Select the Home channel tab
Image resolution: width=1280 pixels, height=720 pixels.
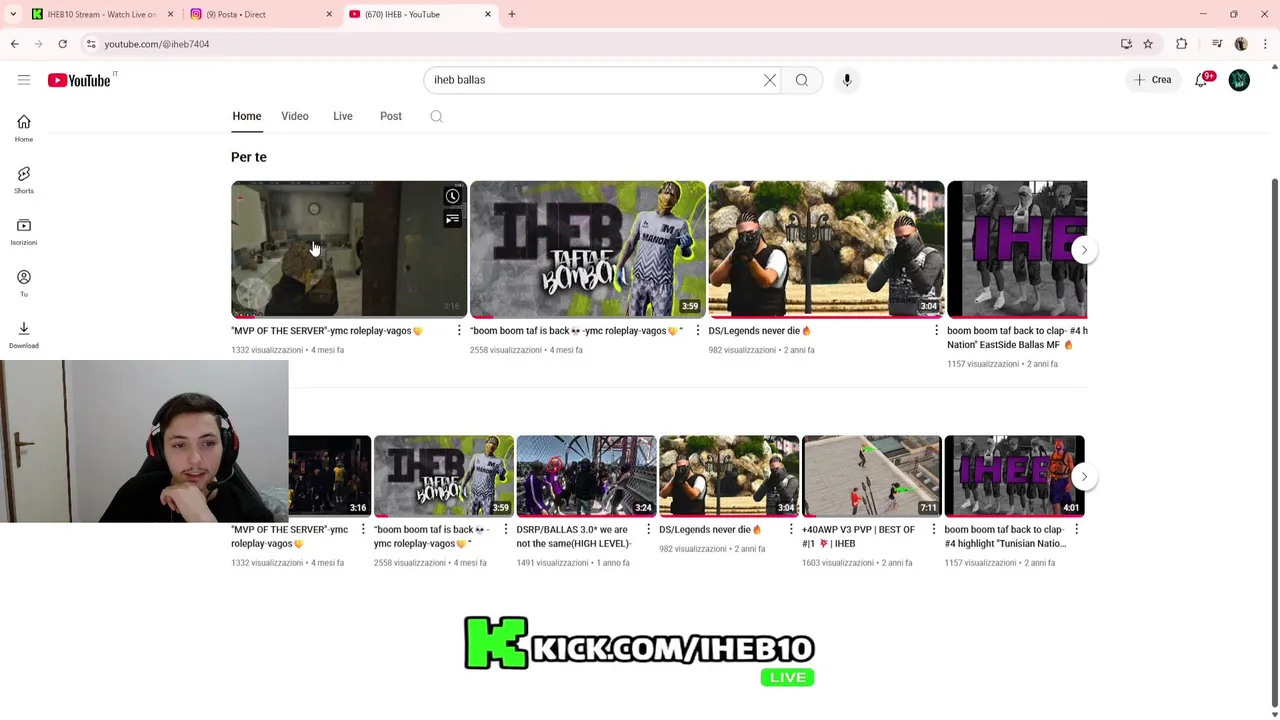click(247, 116)
